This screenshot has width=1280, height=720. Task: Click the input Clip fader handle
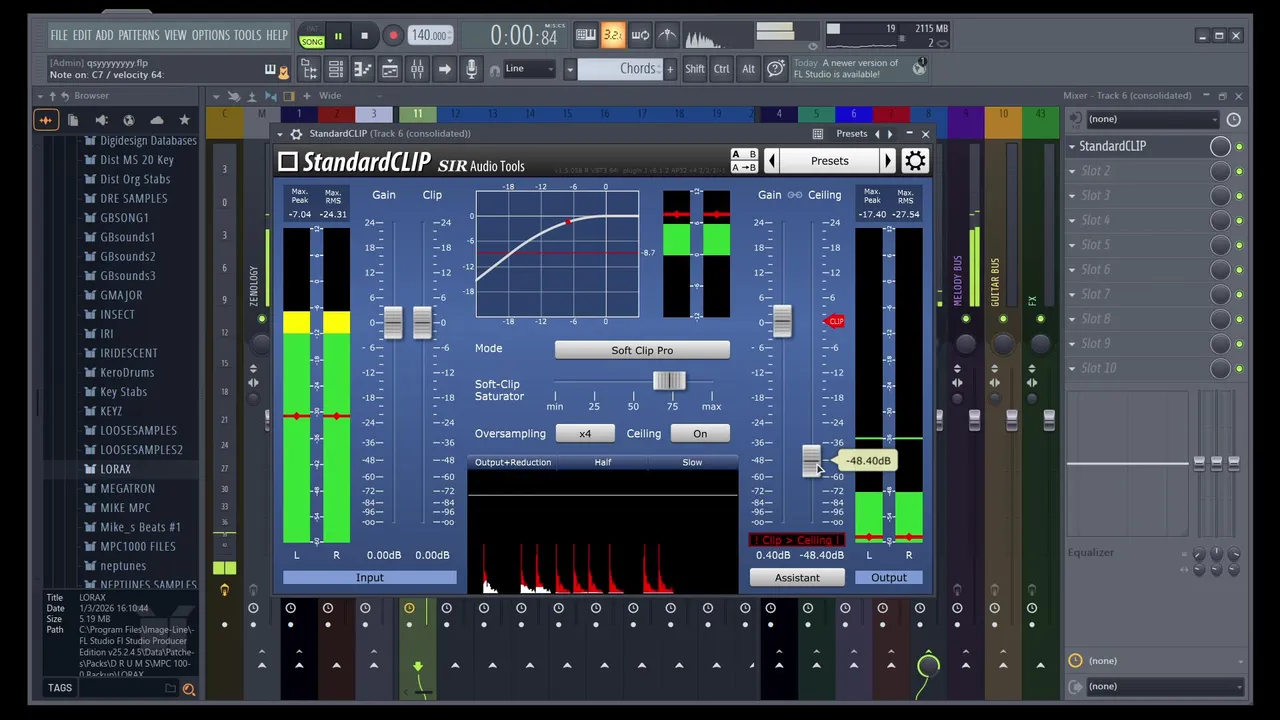coord(422,322)
